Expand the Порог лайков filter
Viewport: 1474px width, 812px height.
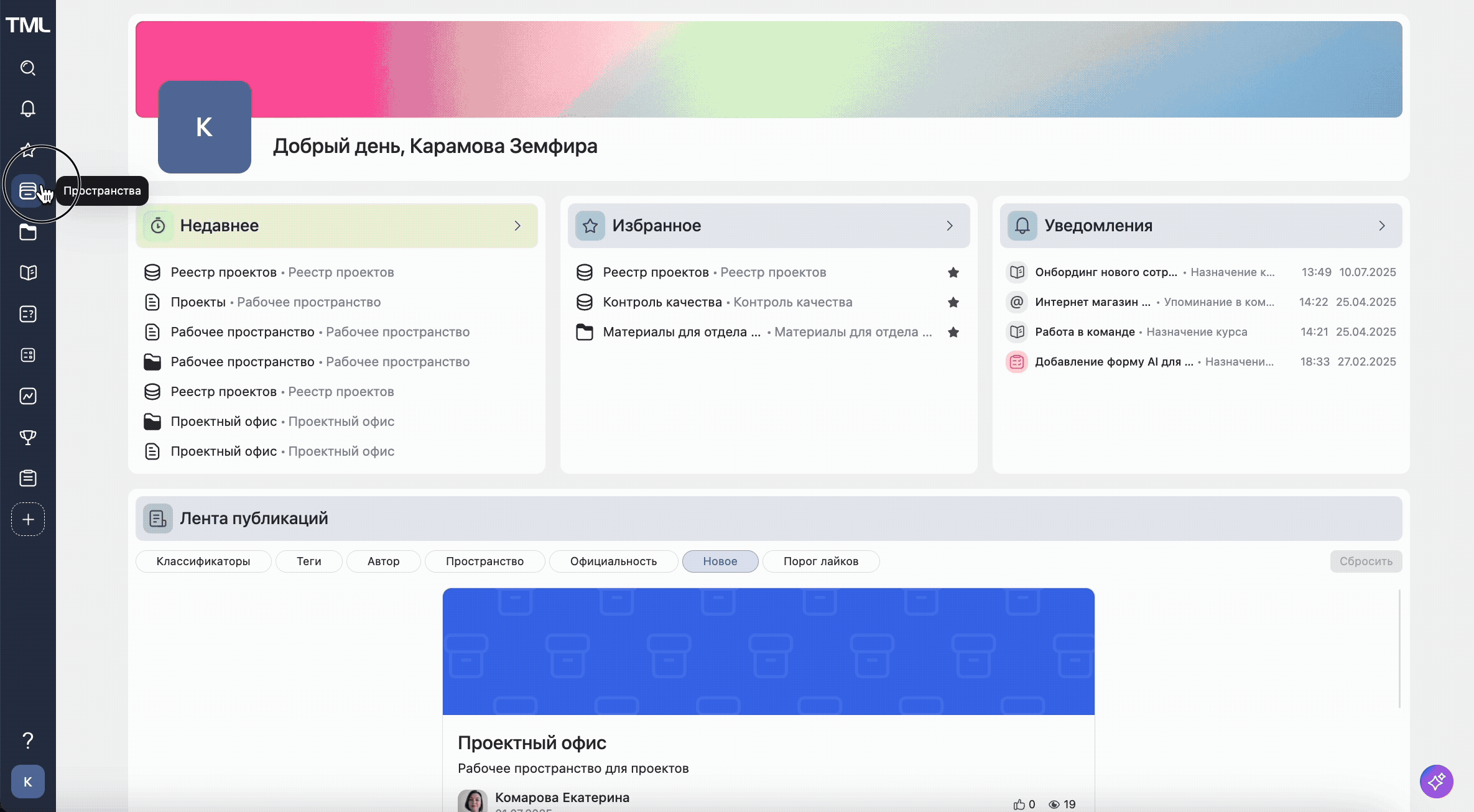(820, 561)
